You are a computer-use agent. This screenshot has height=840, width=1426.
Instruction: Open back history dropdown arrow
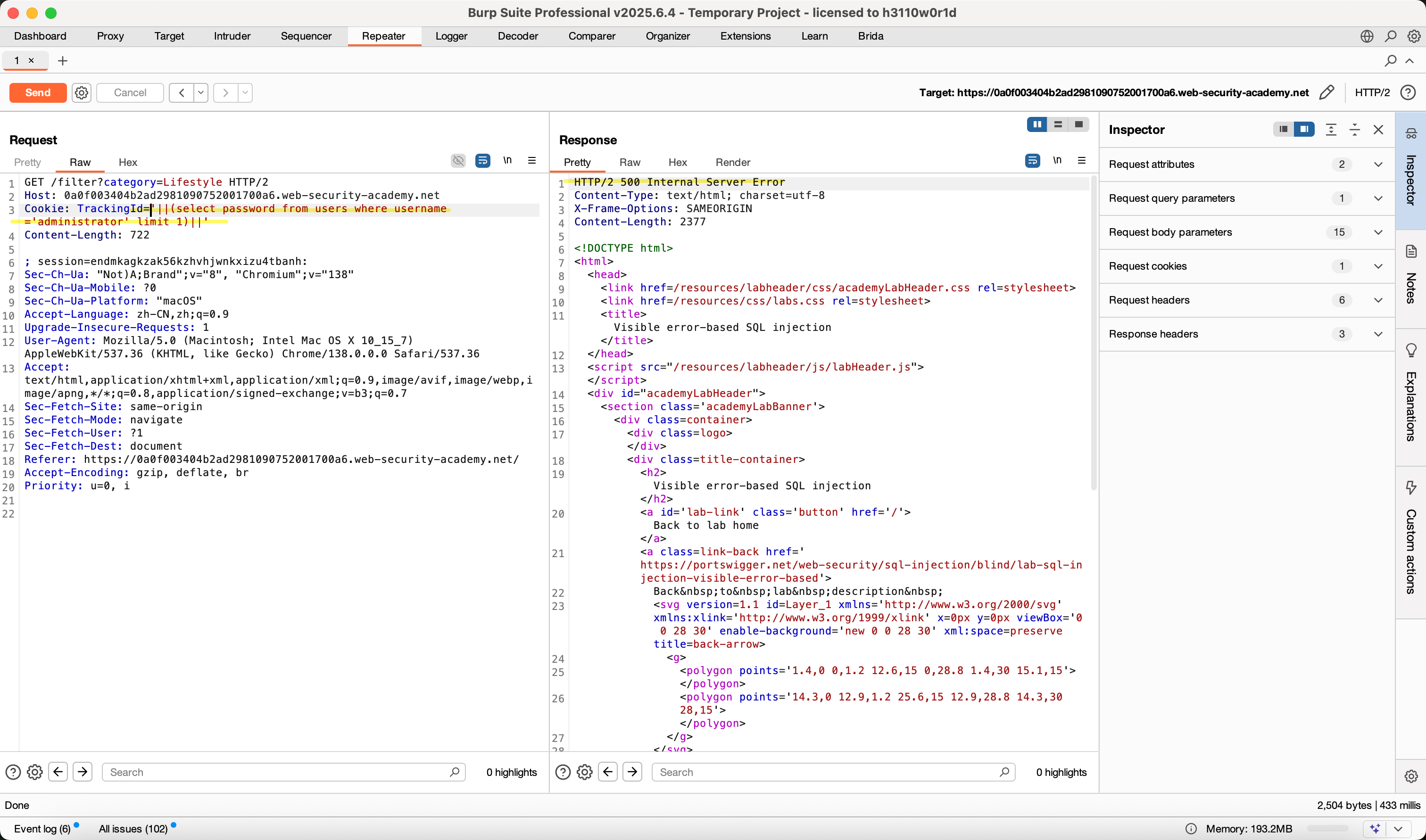pyautogui.click(x=201, y=92)
